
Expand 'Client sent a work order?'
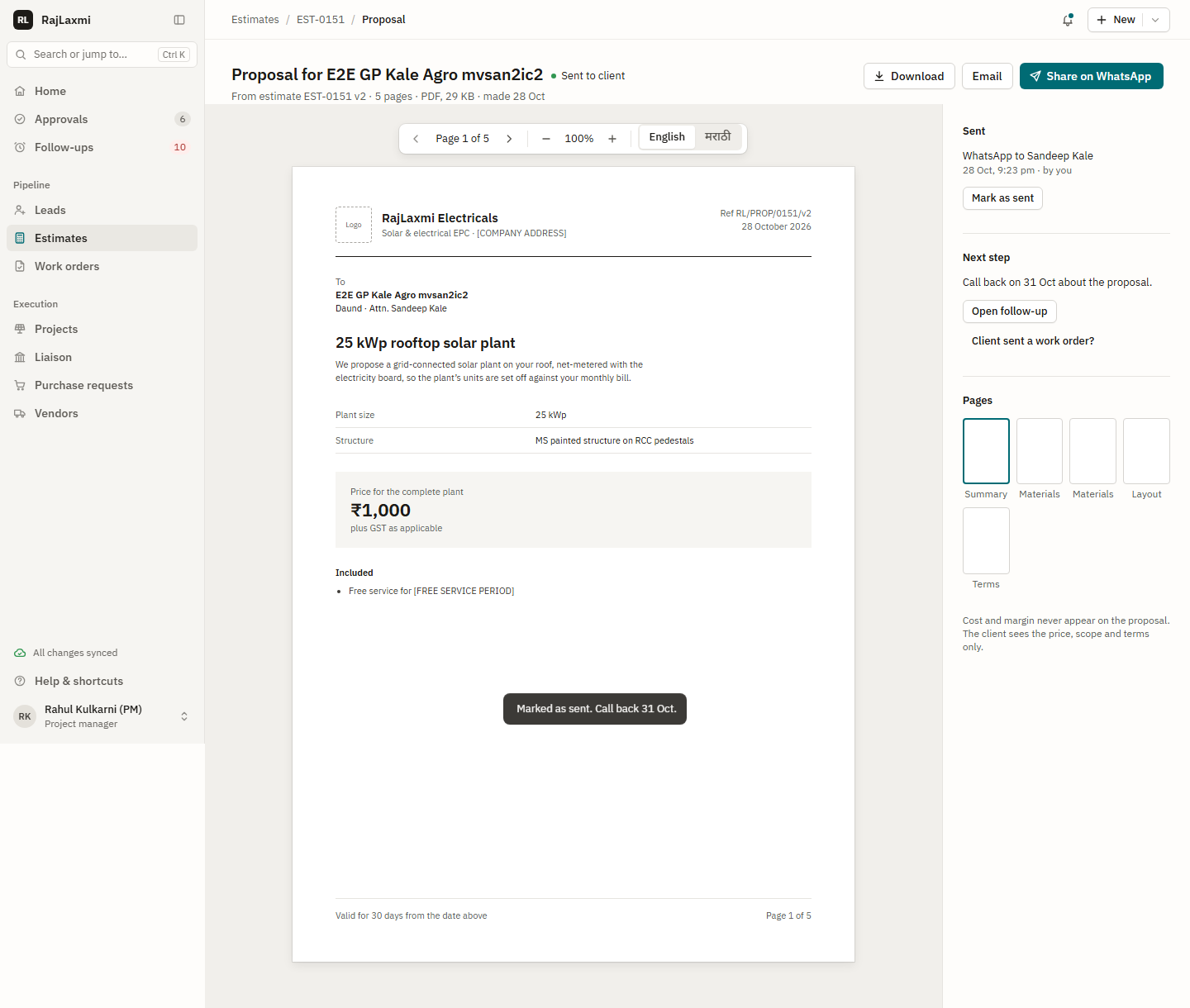tap(1033, 341)
